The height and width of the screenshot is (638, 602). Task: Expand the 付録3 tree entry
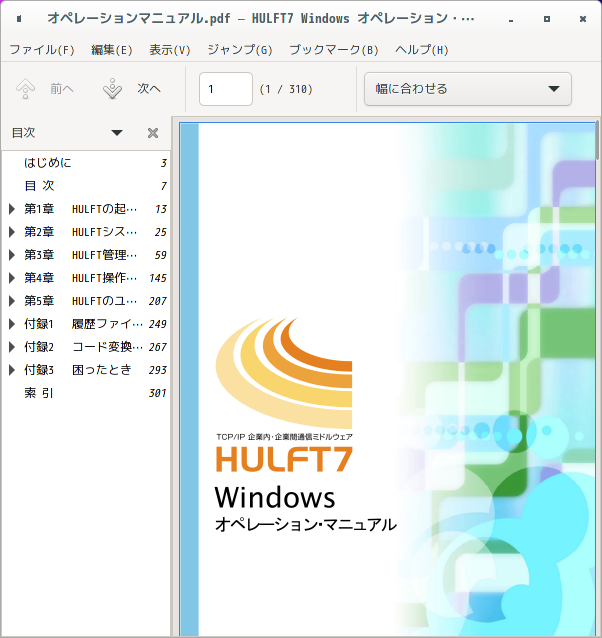tap(12, 370)
